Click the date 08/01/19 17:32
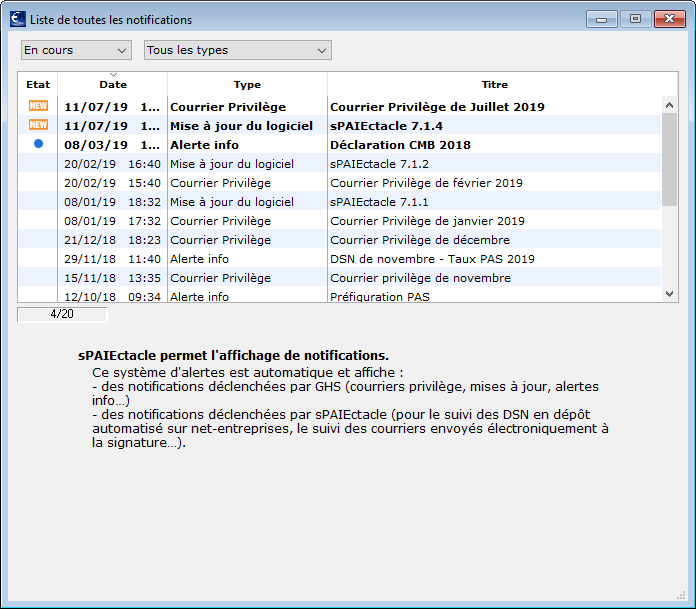696x609 pixels. pos(112,221)
